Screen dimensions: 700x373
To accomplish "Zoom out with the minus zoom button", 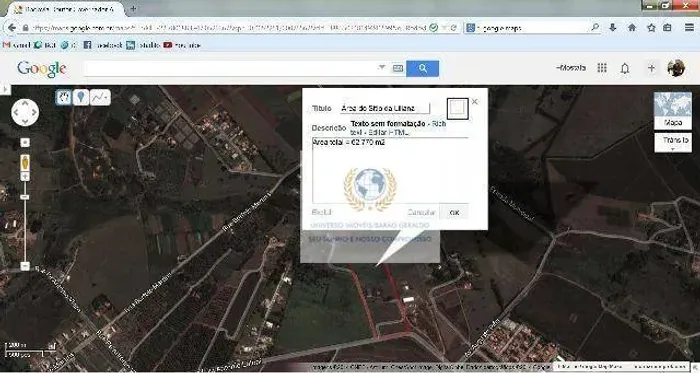I will click(x=25, y=266).
